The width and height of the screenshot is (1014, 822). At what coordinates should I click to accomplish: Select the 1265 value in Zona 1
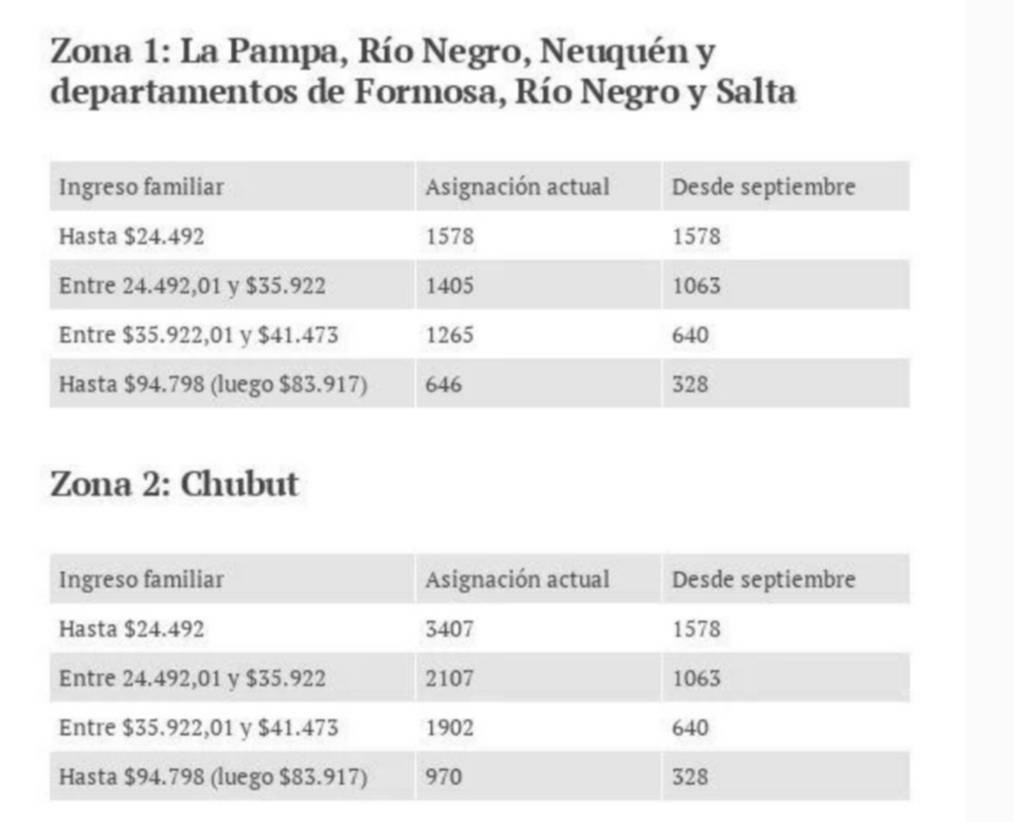pyautogui.click(x=449, y=335)
